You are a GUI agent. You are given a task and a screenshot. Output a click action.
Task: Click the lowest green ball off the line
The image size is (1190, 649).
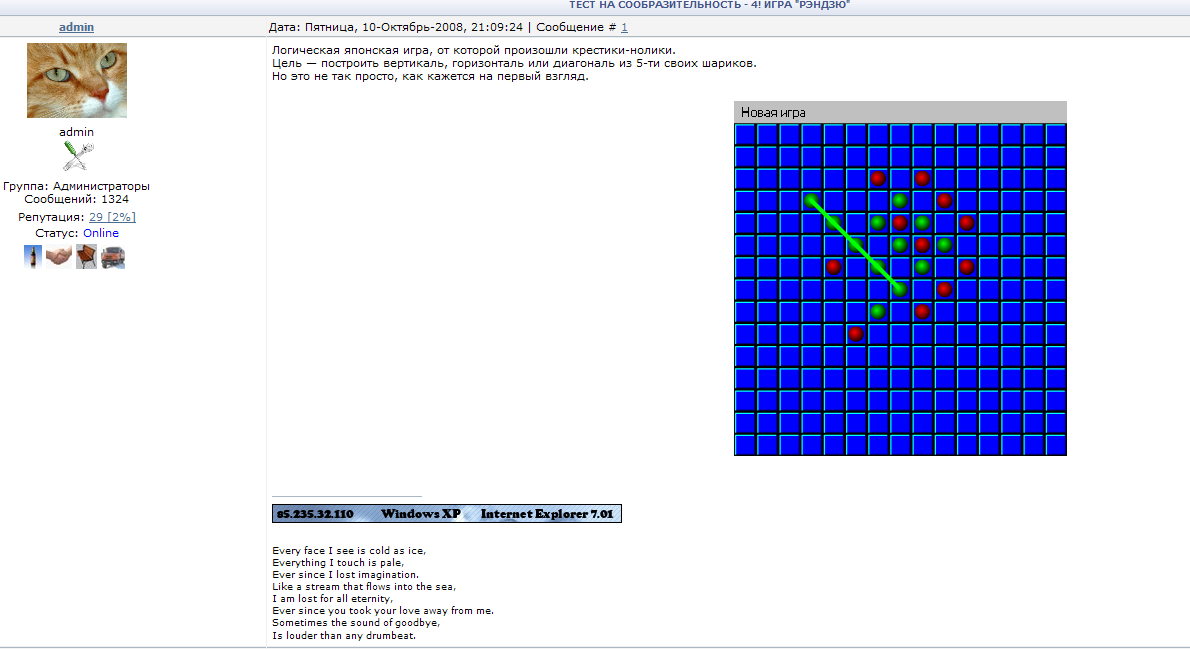click(878, 311)
